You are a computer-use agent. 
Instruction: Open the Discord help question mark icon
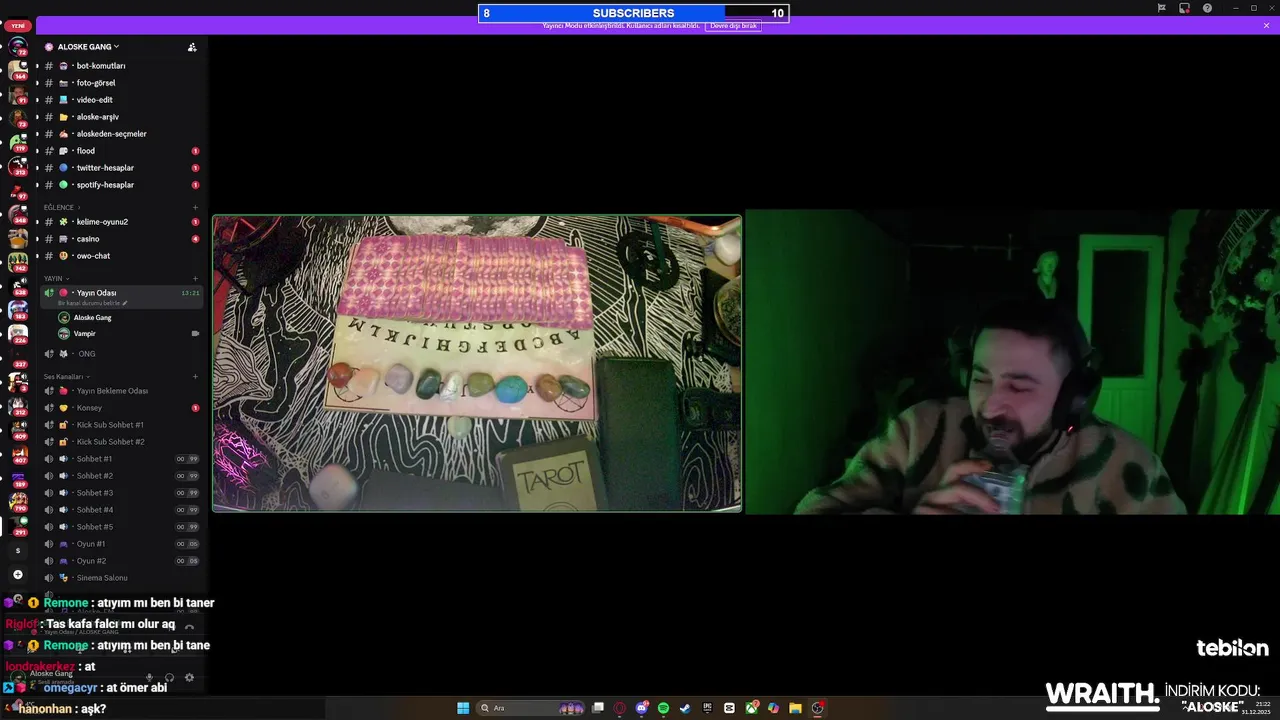[1207, 8]
